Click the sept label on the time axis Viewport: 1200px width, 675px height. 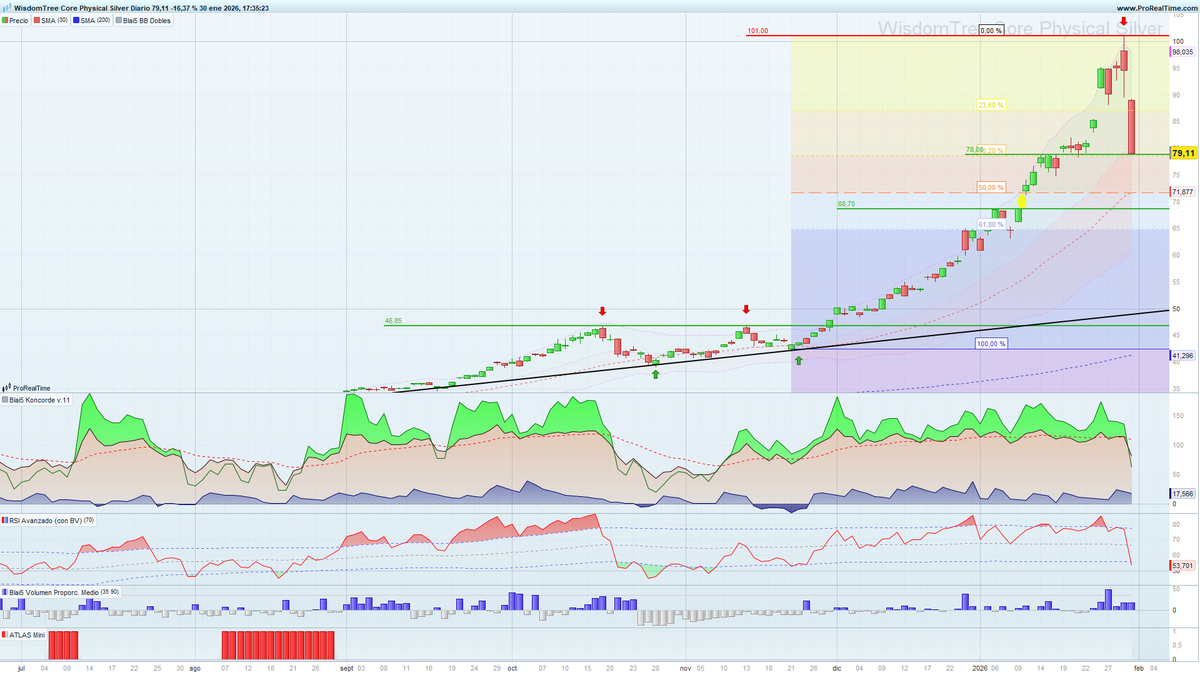346,666
